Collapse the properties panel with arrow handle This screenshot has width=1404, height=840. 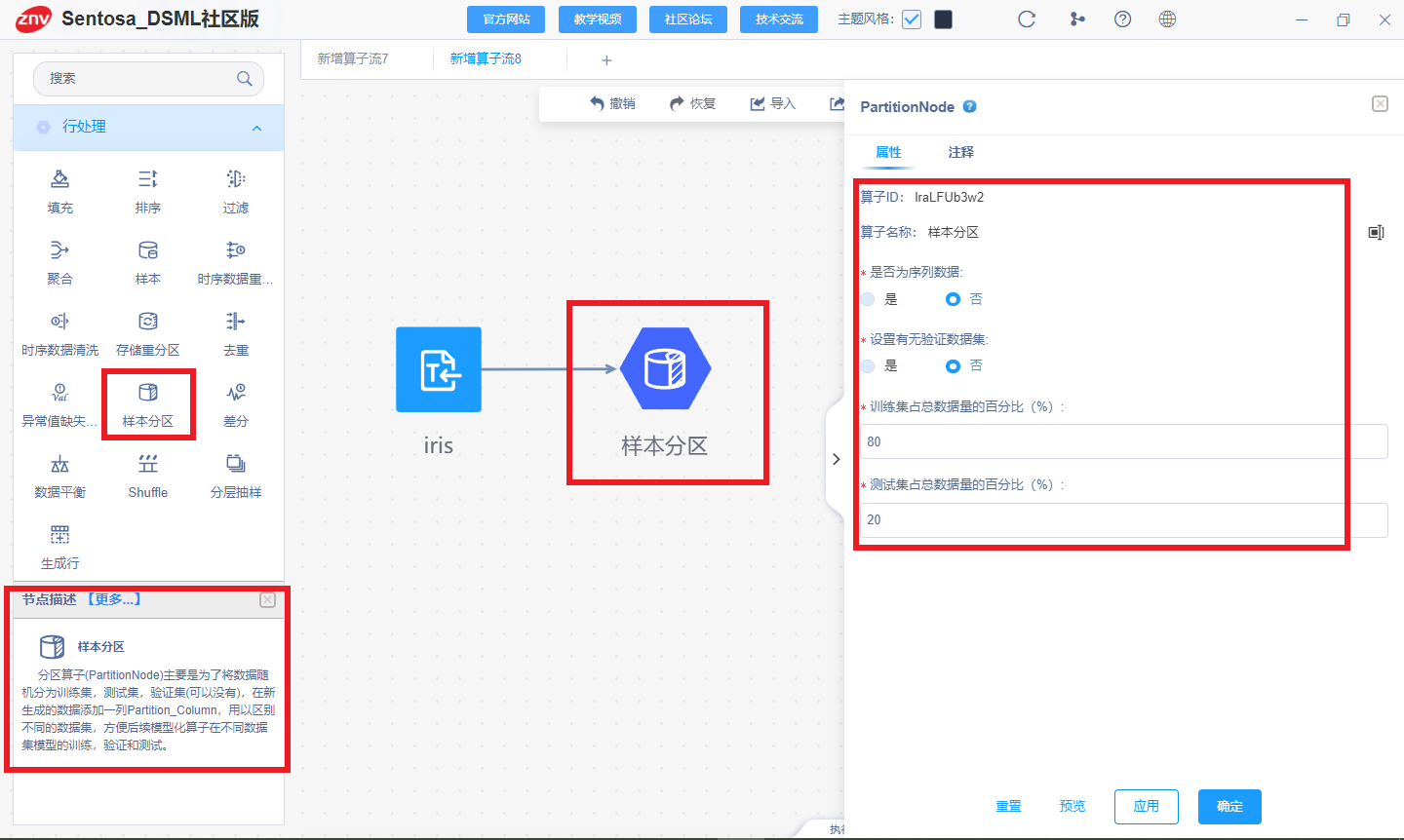tap(836, 459)
